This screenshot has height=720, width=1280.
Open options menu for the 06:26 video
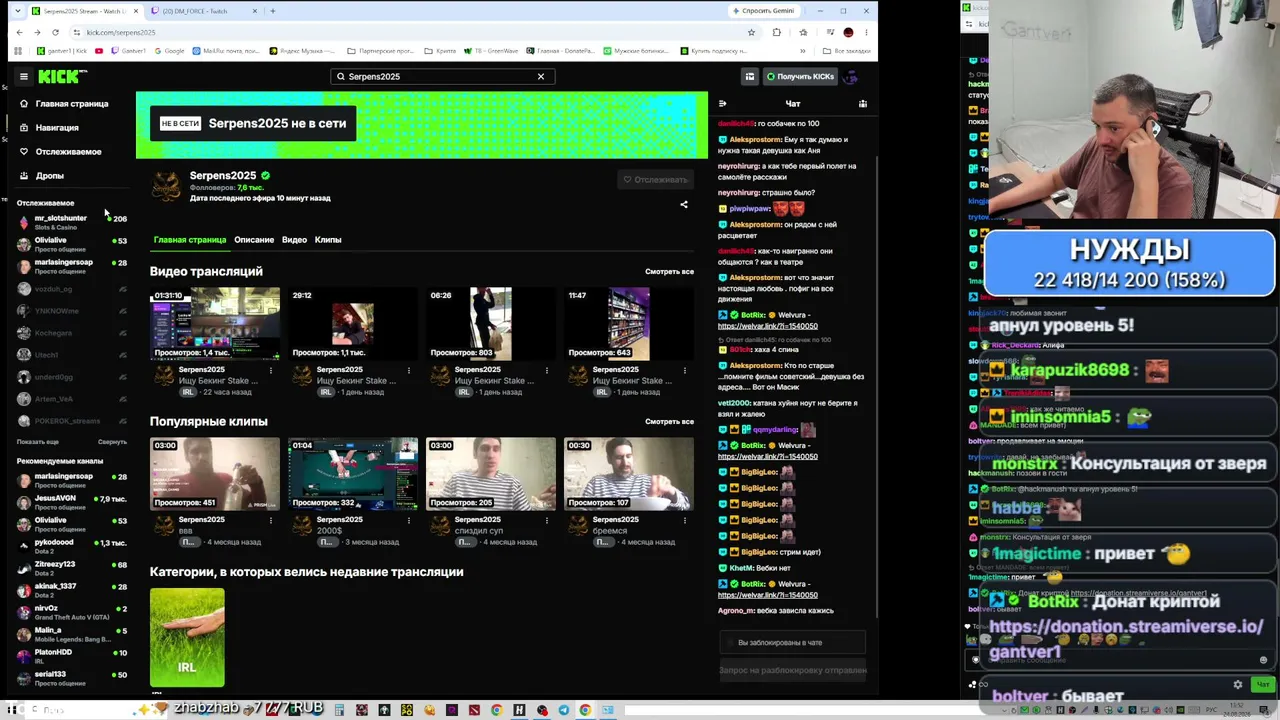click(x=546, y=371)
